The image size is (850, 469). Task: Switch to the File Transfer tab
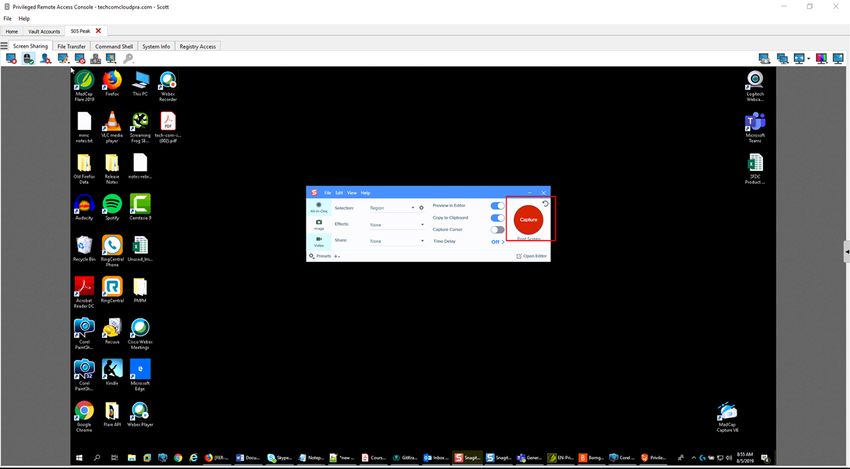tap(72, 47)
